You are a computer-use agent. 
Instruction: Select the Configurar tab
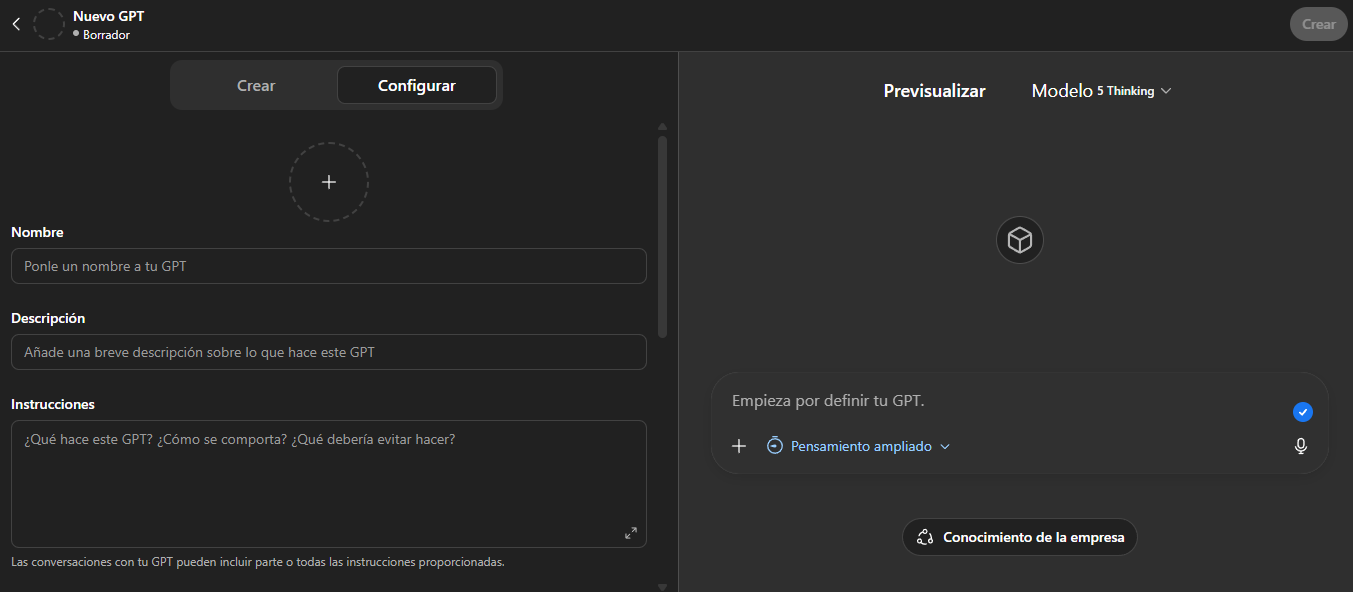(x=416, y=86)
